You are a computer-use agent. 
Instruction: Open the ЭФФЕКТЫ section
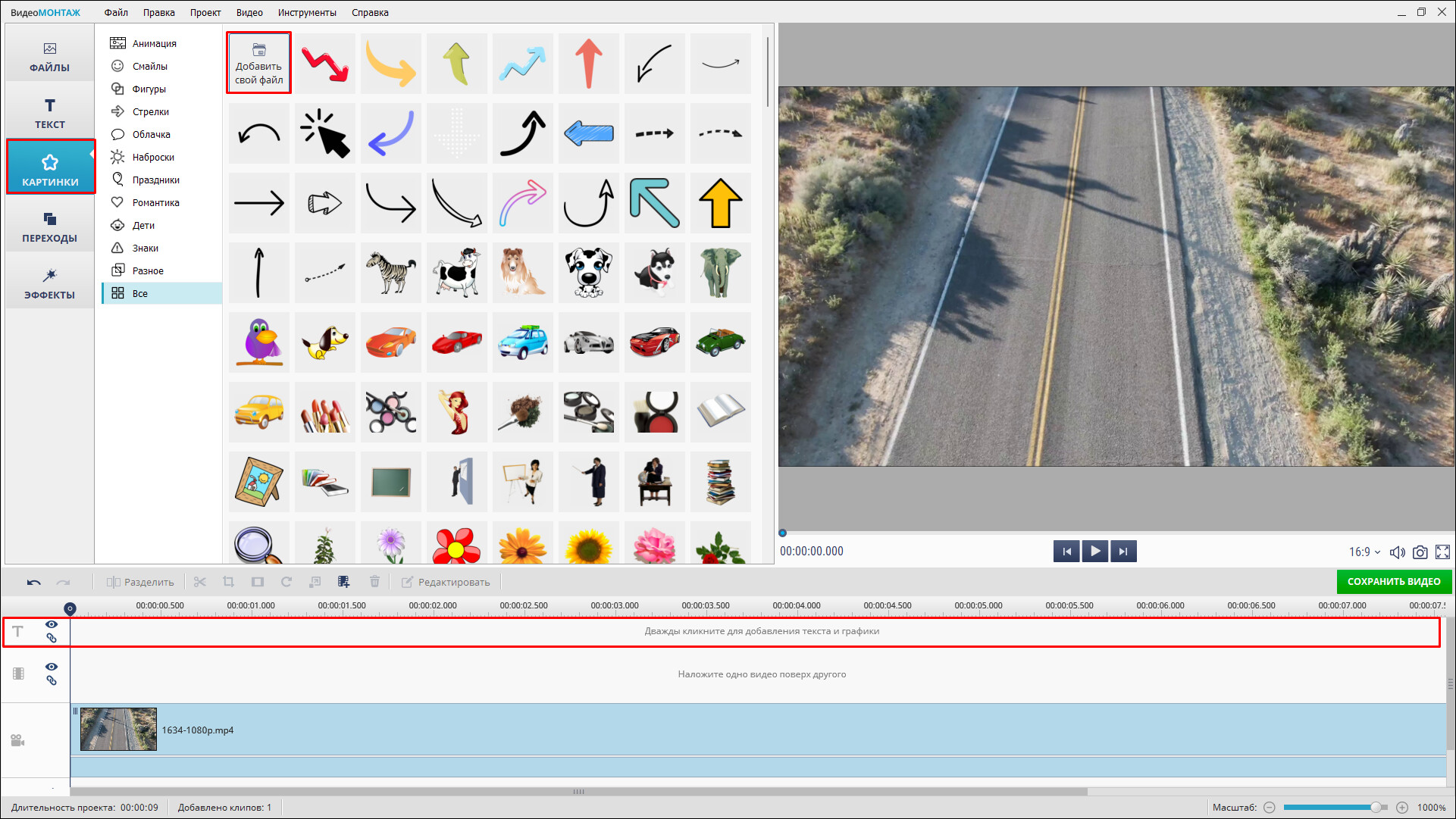[x=50, y=284]
